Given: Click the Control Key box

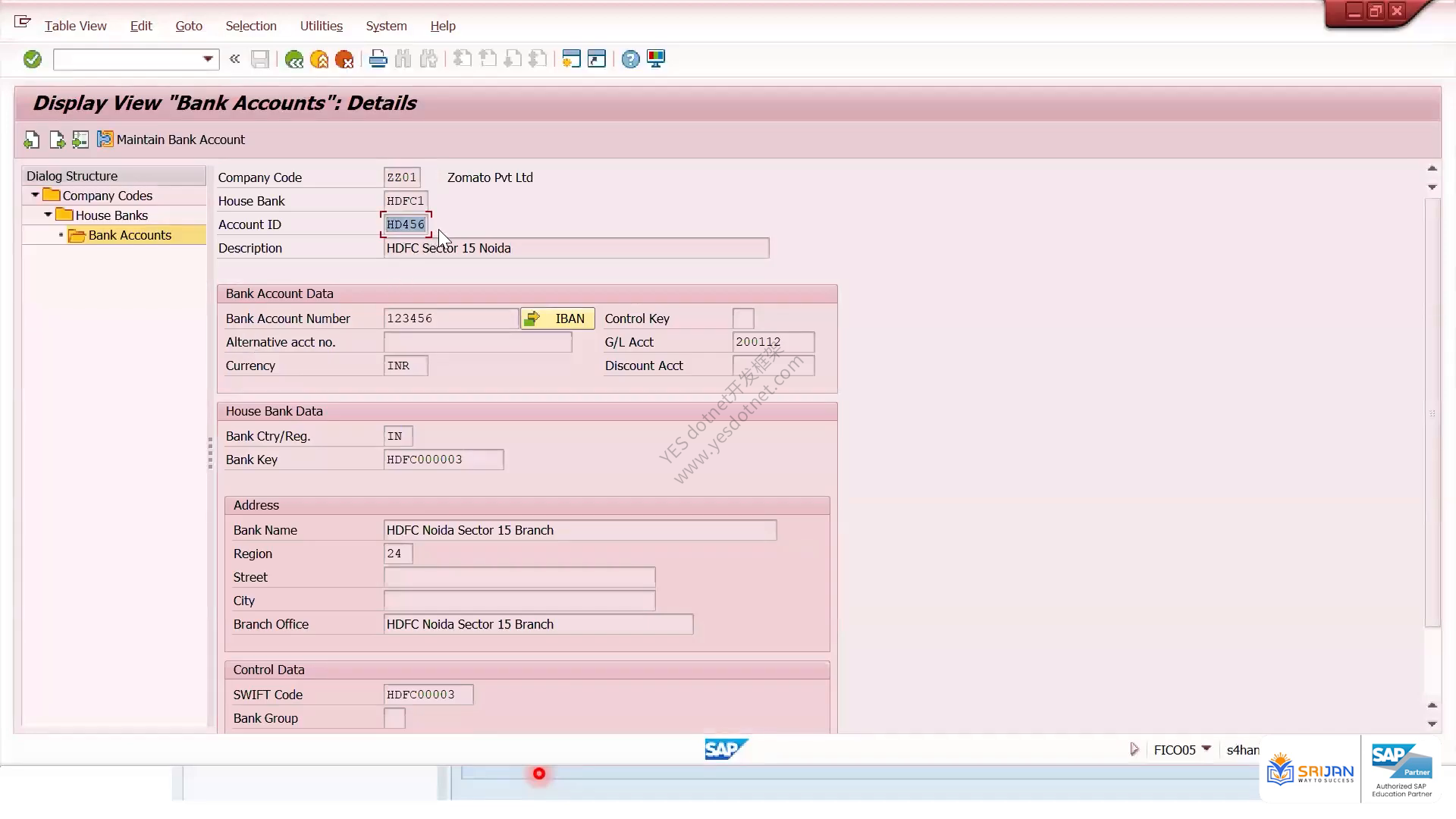Looking at the screenshot, I should [x=743, y=318].
